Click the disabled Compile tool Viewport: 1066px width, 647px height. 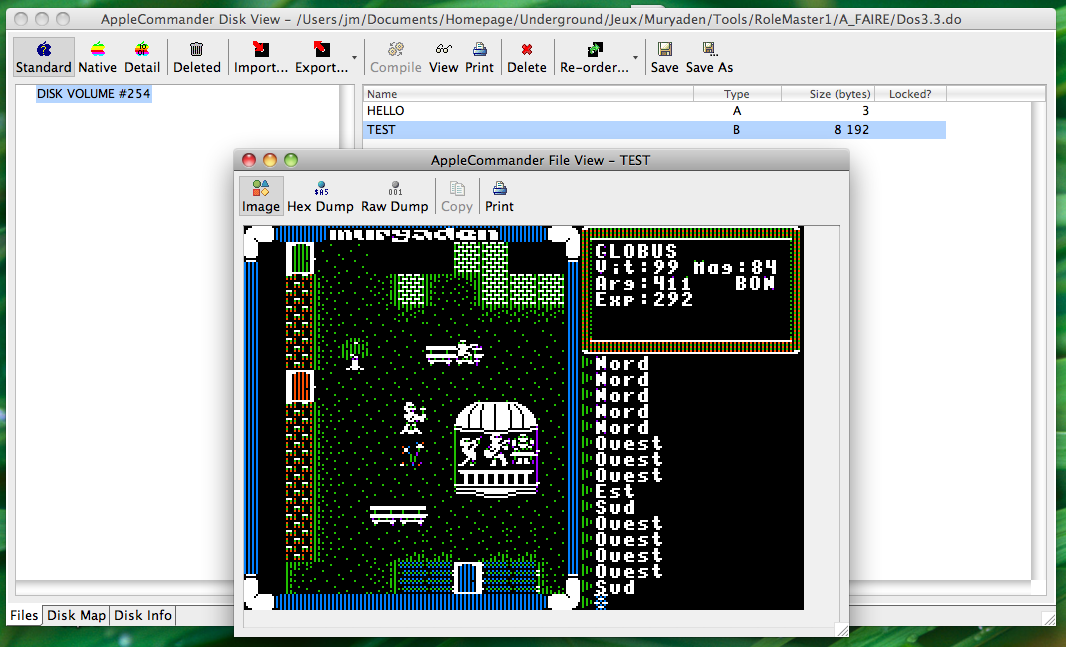pyautogui.click(x=396, y=57)
